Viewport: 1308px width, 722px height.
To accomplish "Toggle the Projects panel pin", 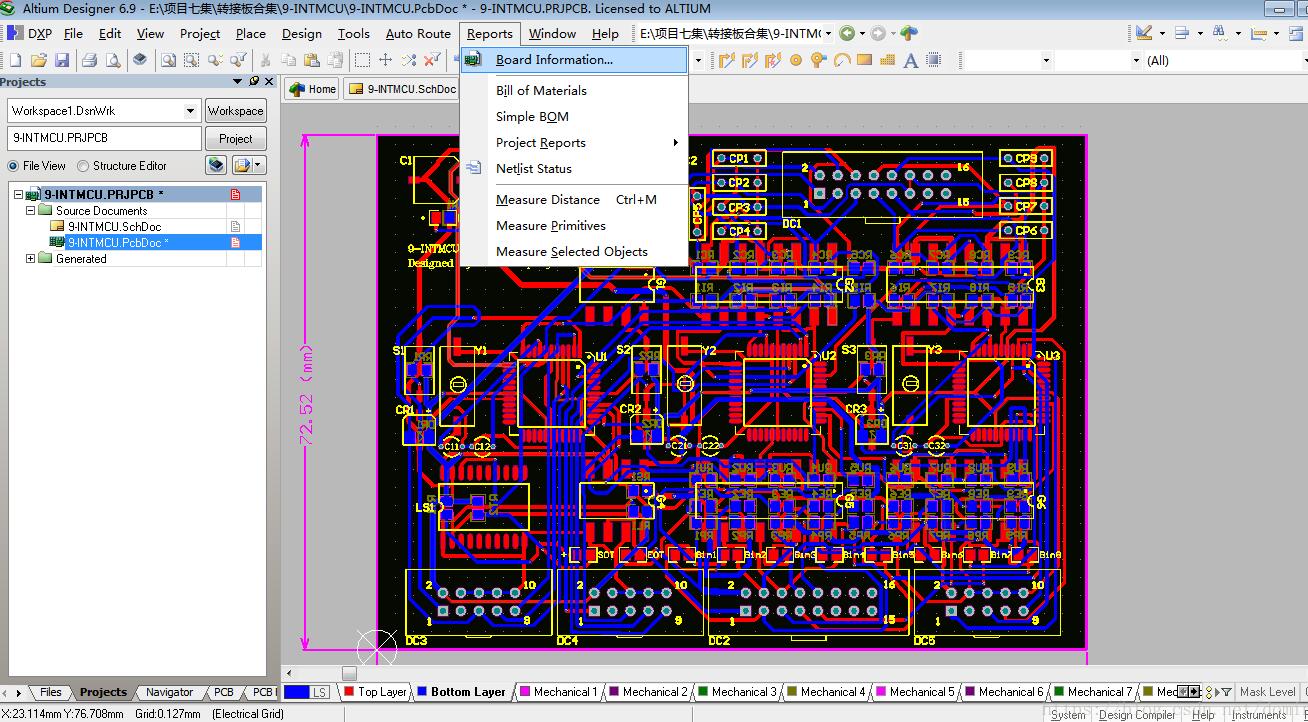I will pyautogui.click(x=253, y=81).
